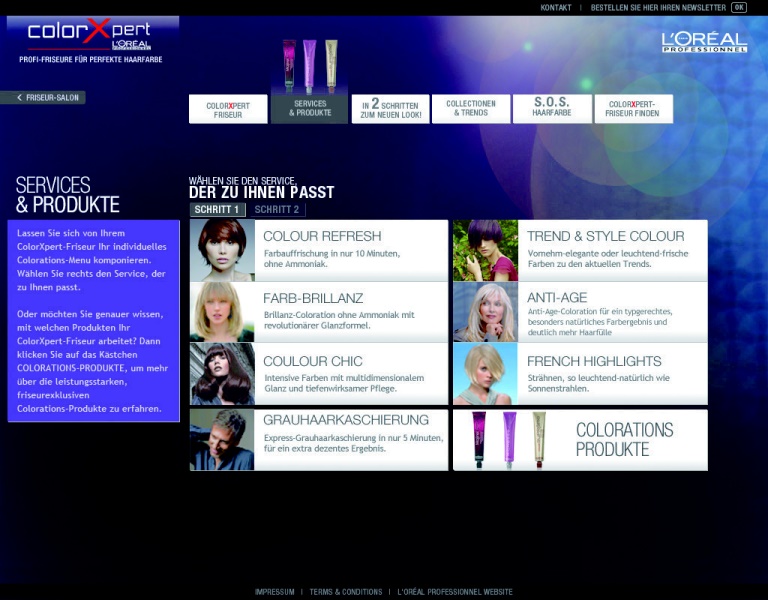This screenshot has height=600, width=768.
Task: Go back to Friseur-Salon
Action: (x=43, y=97)
